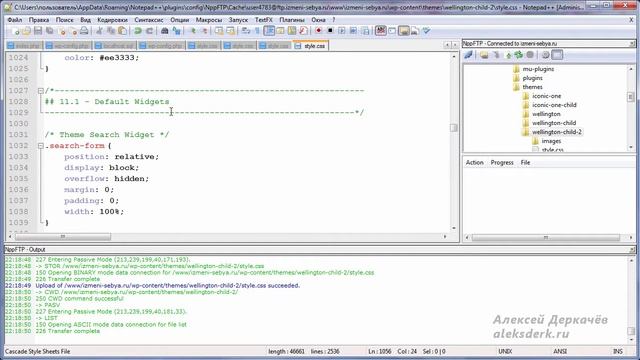
Task: Click the FTP tree vertical scrollbar thumb
Action: (x=631, y=97)
